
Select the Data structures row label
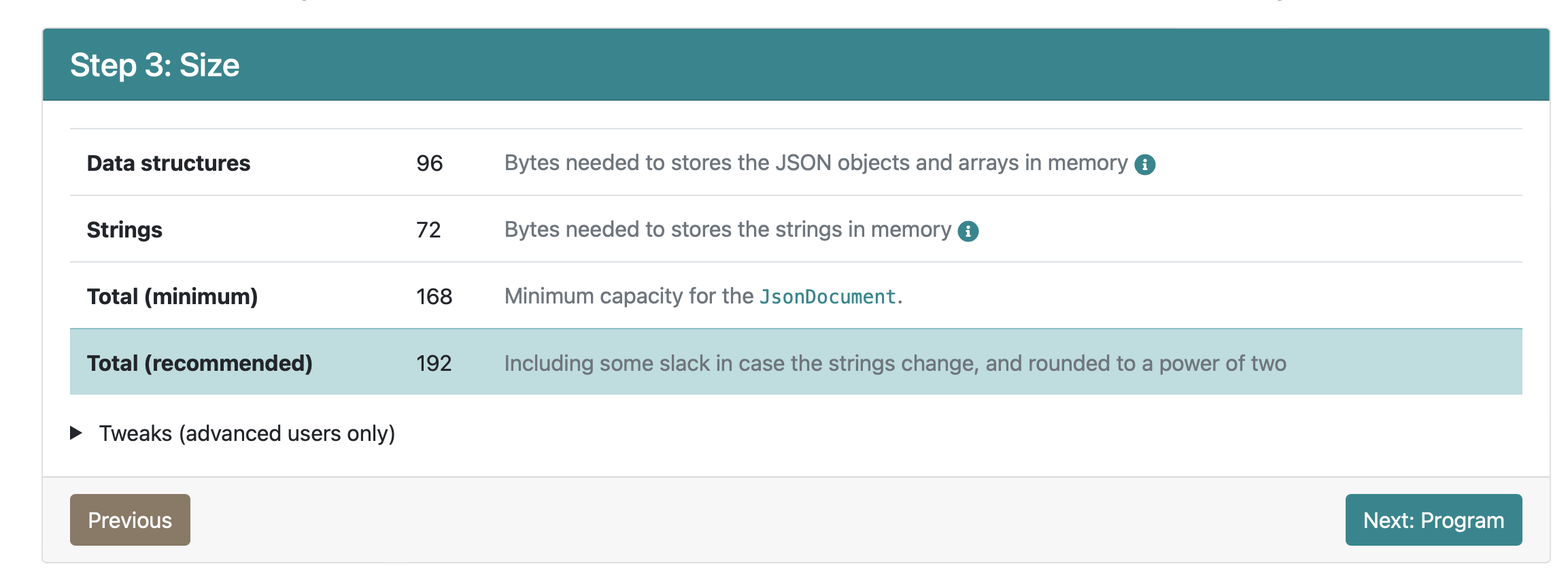(169, 163)
